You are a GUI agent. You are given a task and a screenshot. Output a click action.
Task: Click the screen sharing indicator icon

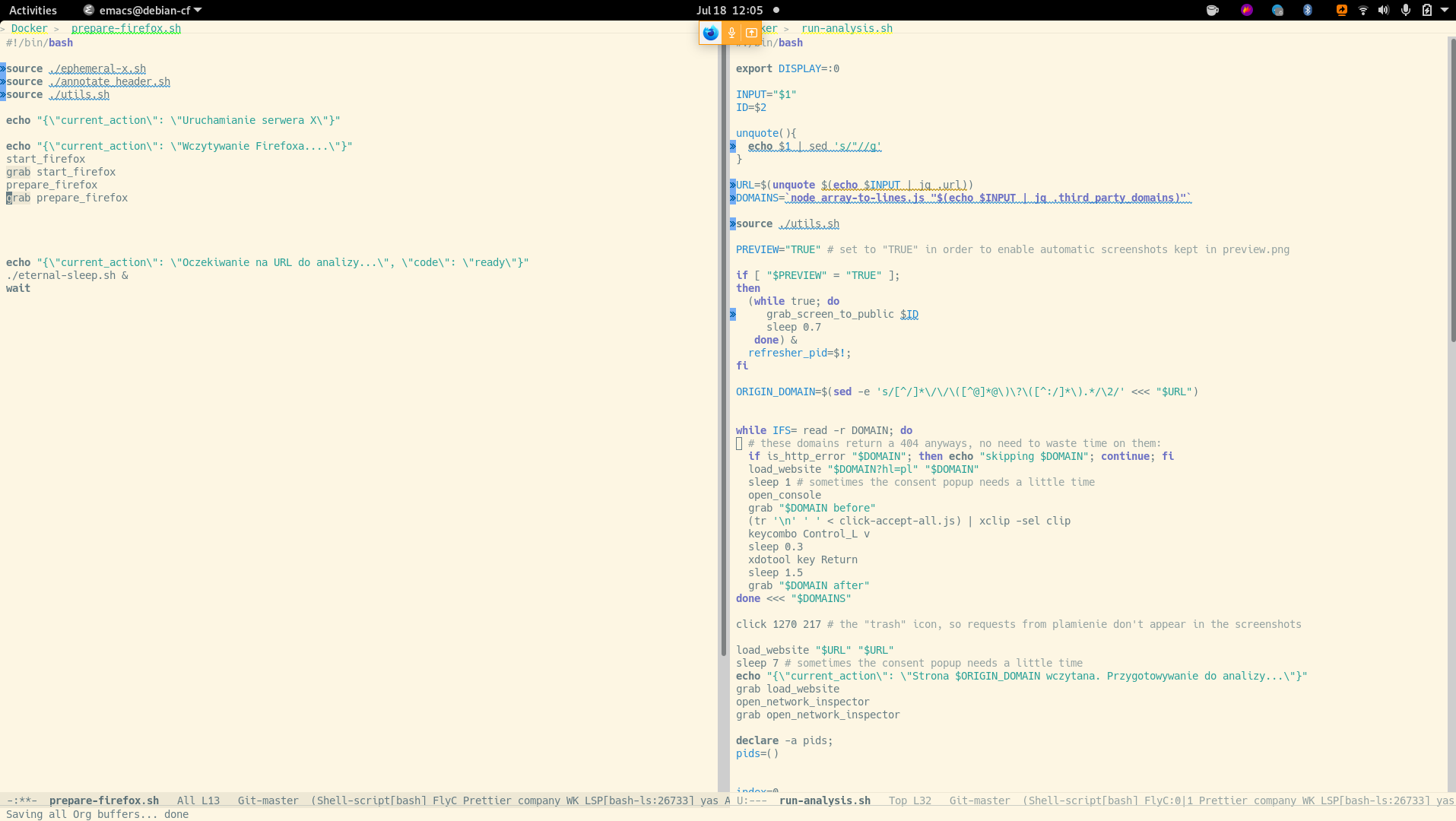click(751, 33)
